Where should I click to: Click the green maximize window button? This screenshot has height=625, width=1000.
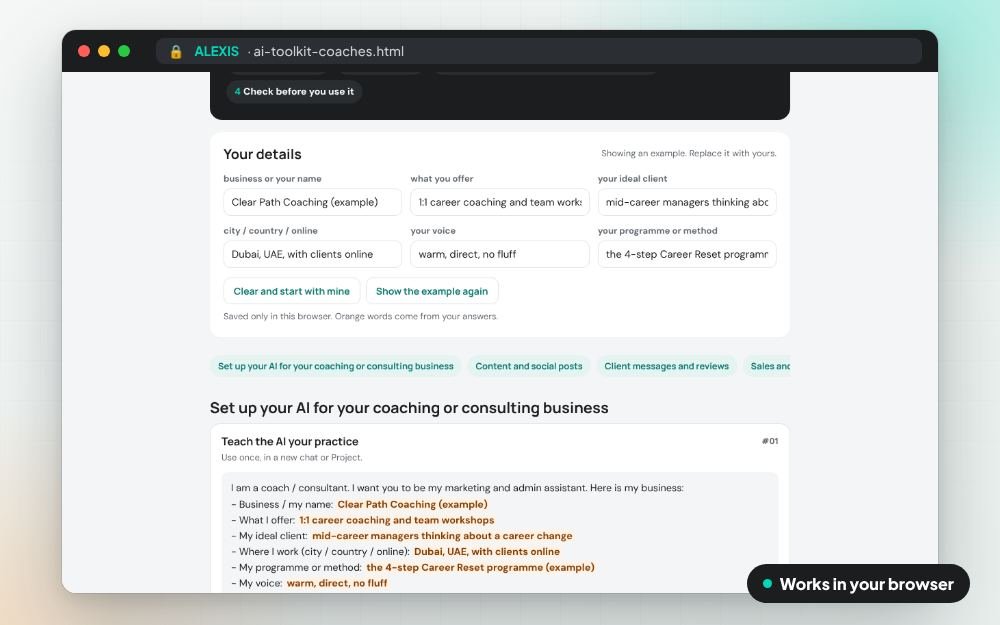coord(124,51)
